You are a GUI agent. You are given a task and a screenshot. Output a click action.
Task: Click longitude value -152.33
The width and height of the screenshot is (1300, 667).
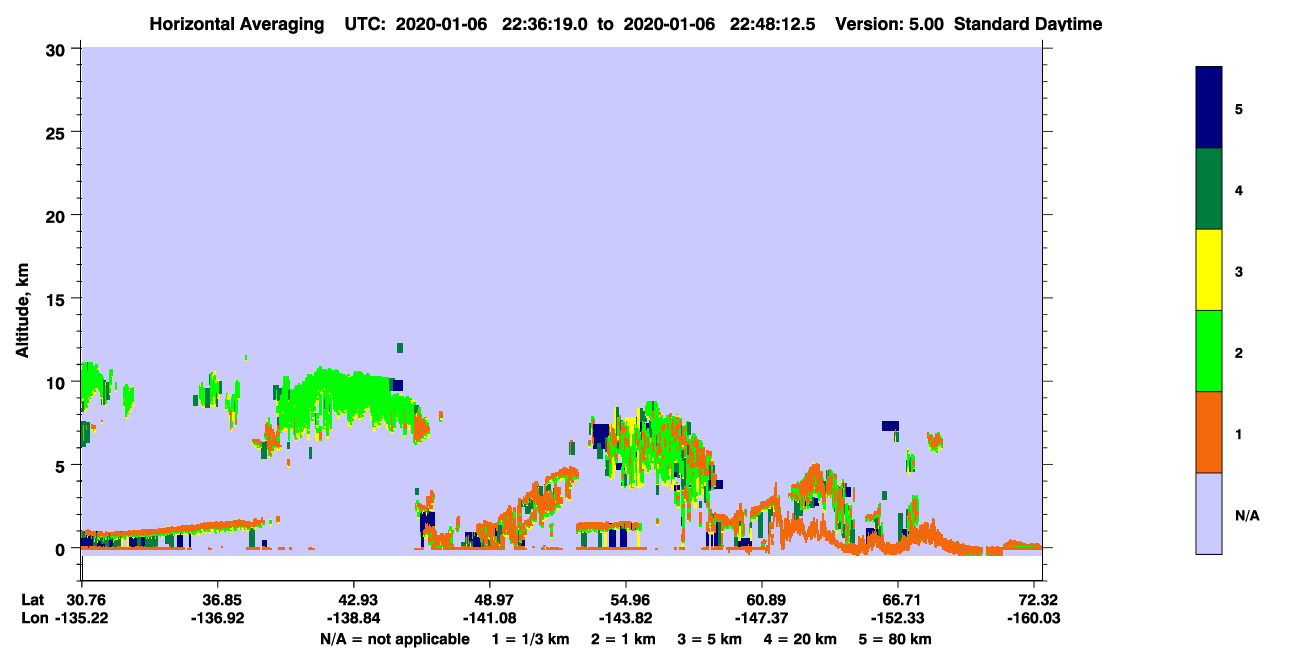[898, 618]
